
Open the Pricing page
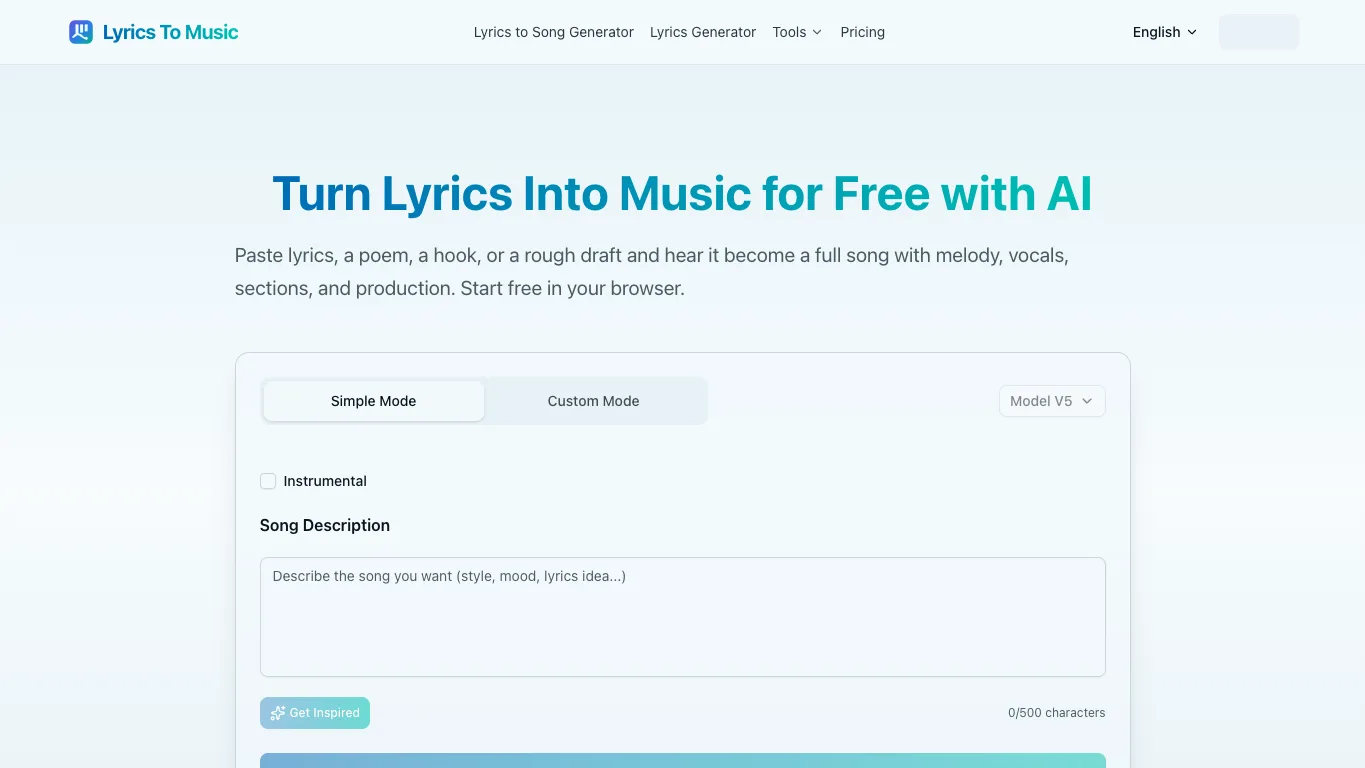click(x=862, y=32)
